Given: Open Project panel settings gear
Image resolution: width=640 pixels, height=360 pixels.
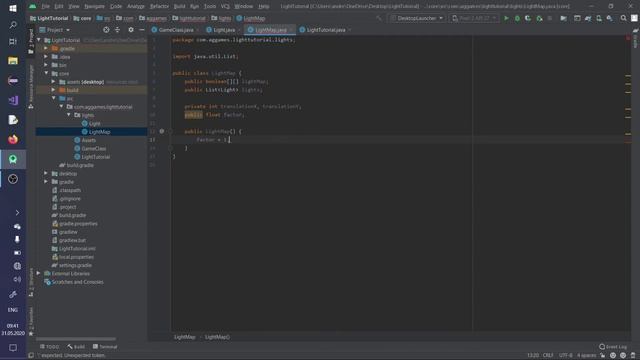Looking at the screenshot, I should point(131,30).
